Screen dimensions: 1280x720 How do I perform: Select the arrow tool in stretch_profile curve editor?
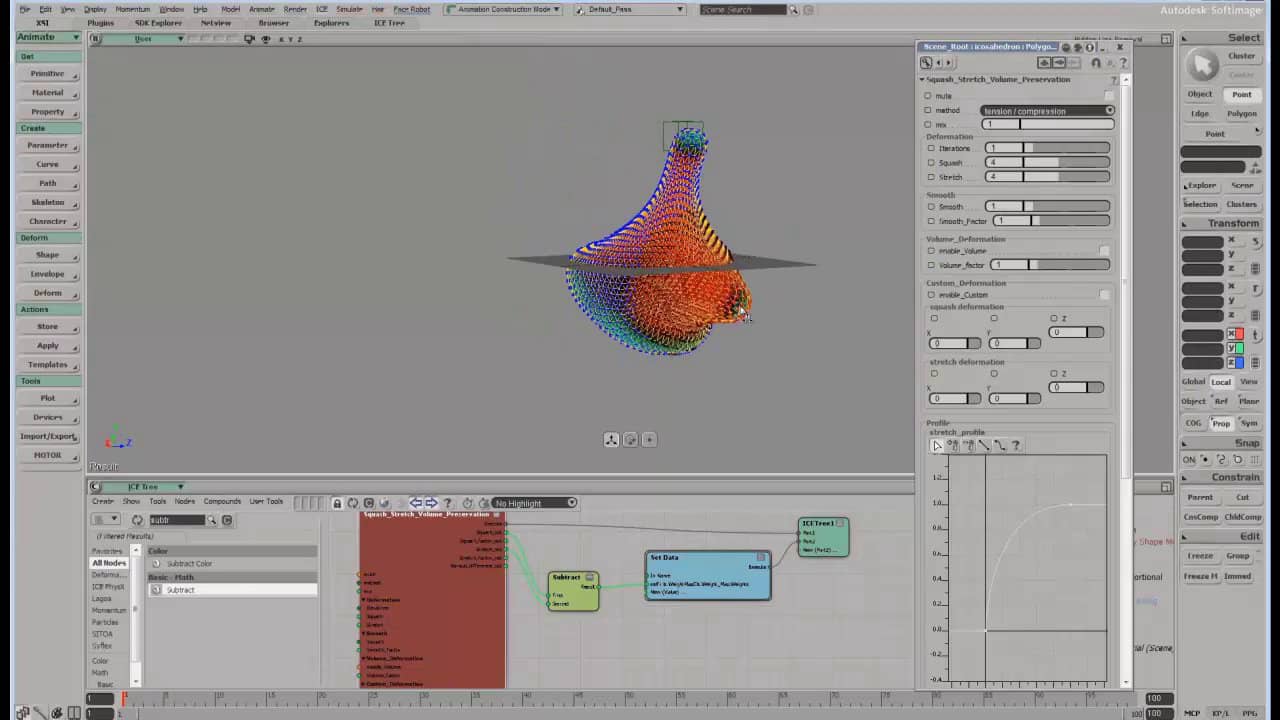coord(937,445)
